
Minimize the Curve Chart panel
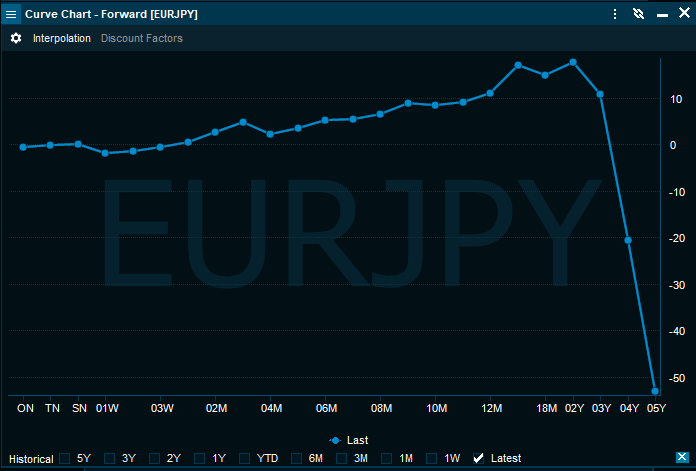[661, 14]
